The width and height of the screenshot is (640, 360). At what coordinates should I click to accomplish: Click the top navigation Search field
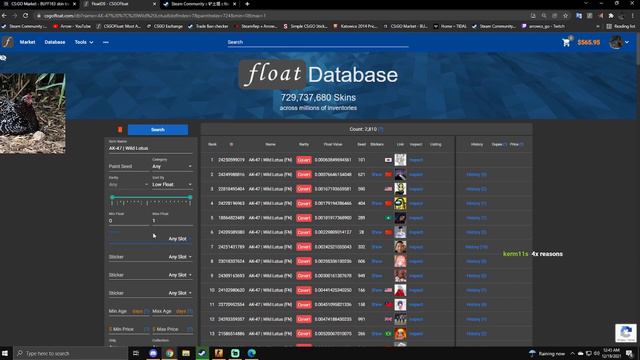(x=318, y=42)
